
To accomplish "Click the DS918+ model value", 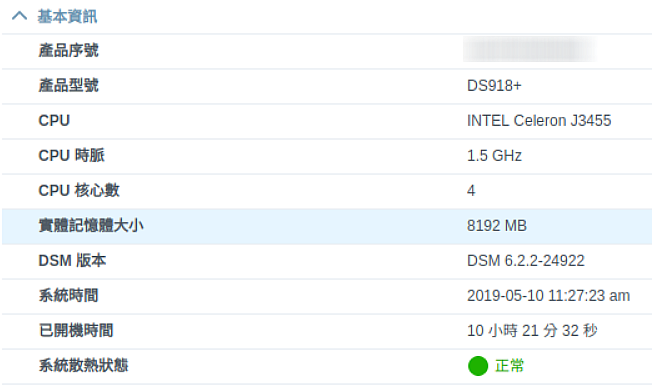I will pos(494,86).
